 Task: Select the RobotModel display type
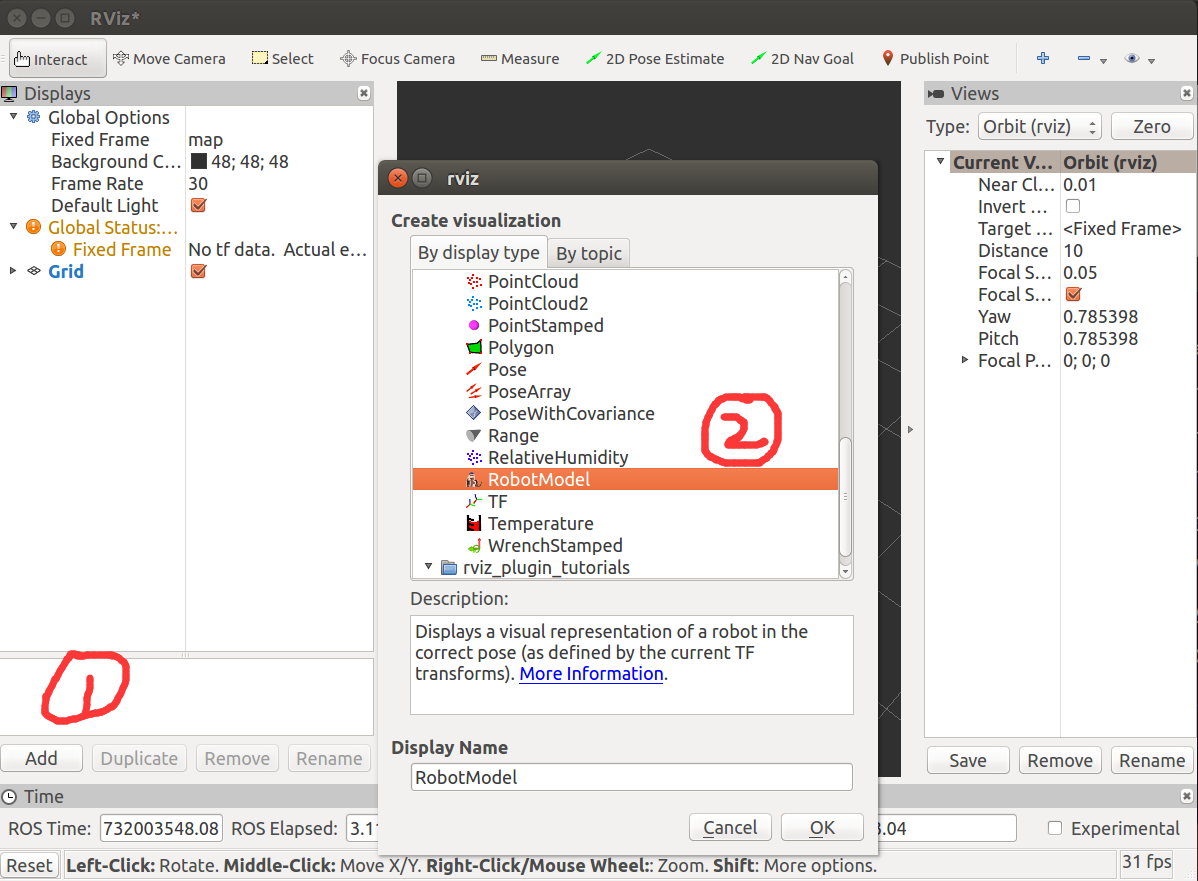625,479
